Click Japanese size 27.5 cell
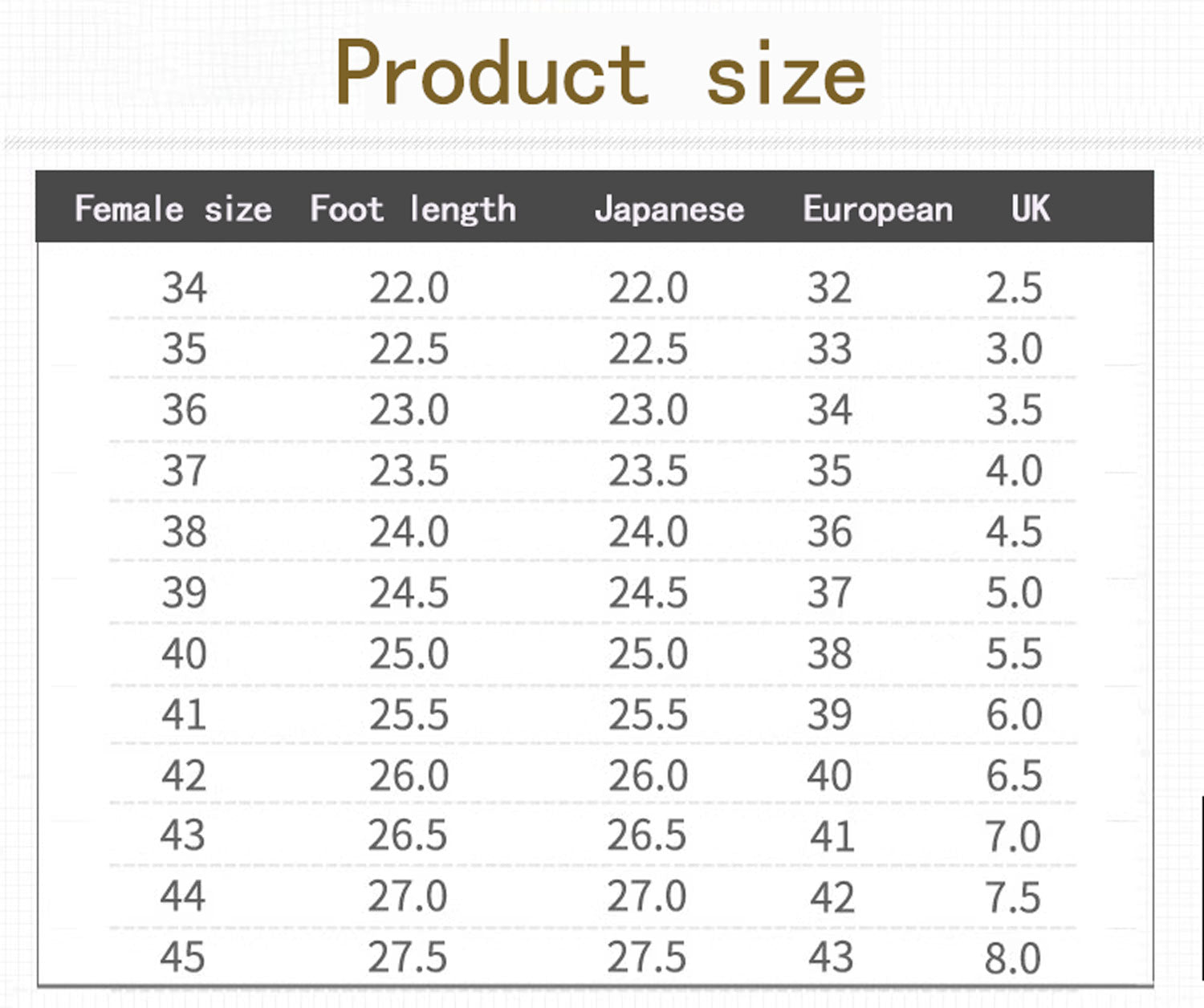Viewport: 1204px width, 1008px height. tap(646, 957)
